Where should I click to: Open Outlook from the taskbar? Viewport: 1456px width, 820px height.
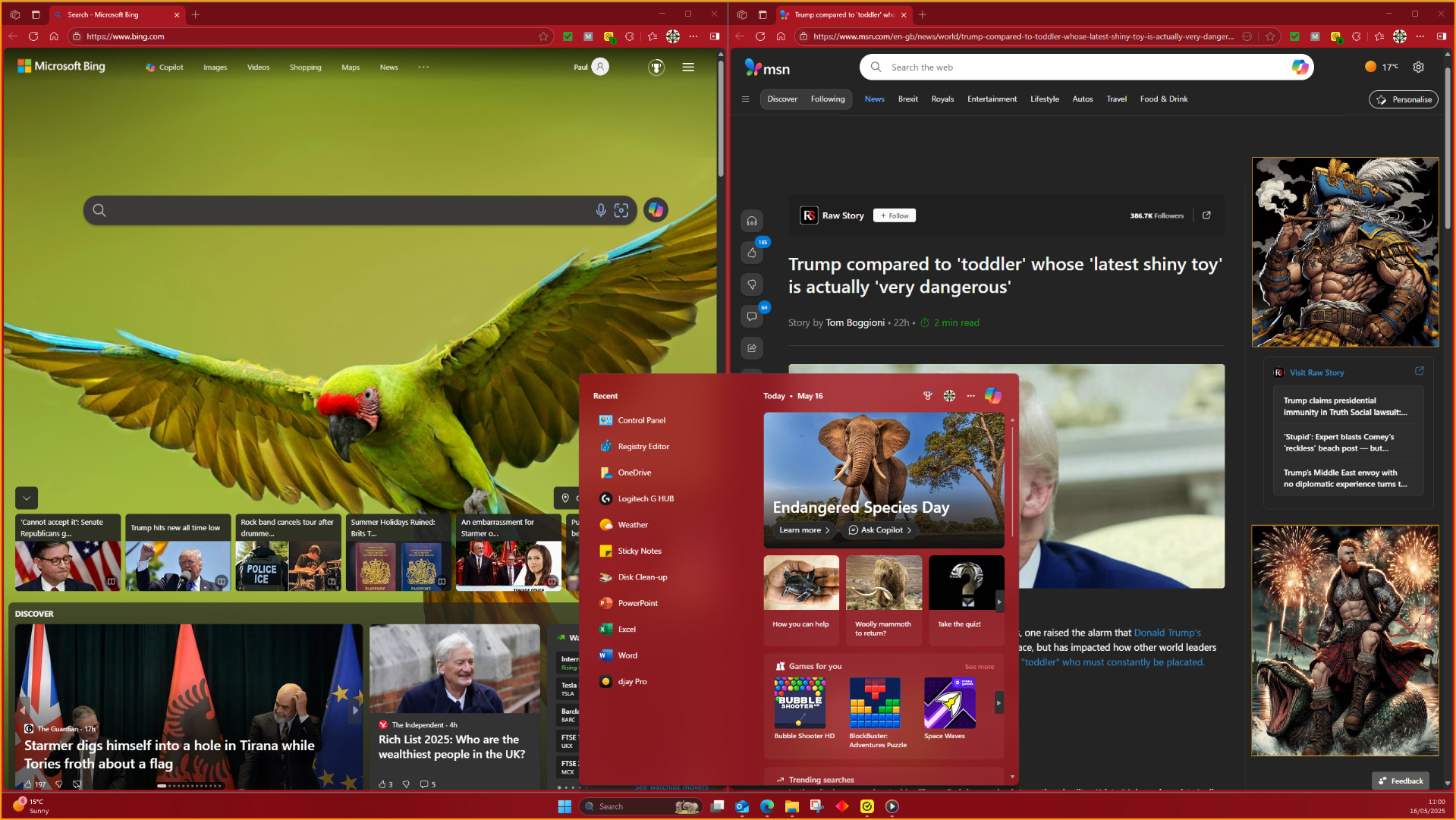coord(742,806)
